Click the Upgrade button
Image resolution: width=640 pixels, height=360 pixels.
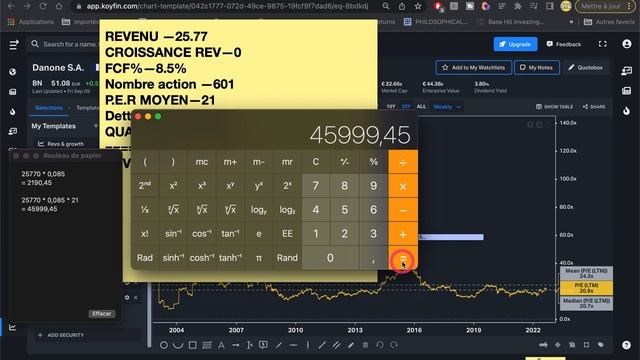tap(515, 44)
